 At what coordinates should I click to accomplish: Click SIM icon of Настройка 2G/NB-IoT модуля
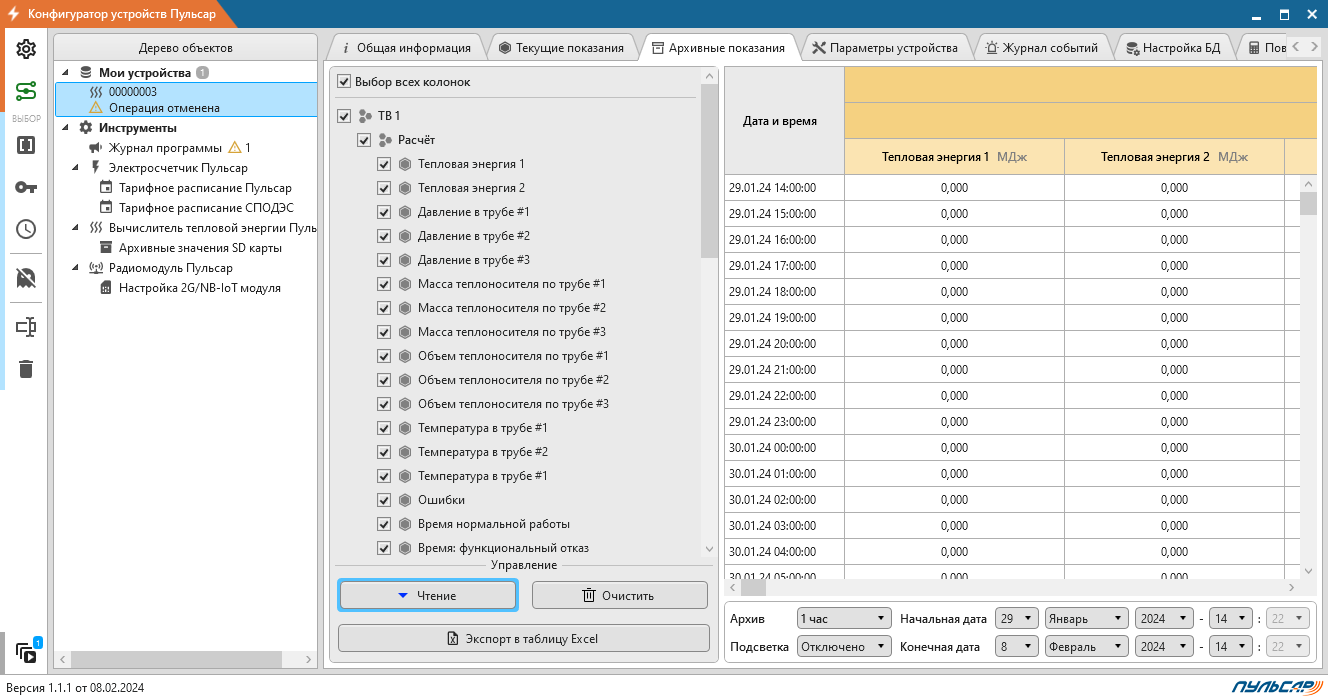[x=106, y=288]
